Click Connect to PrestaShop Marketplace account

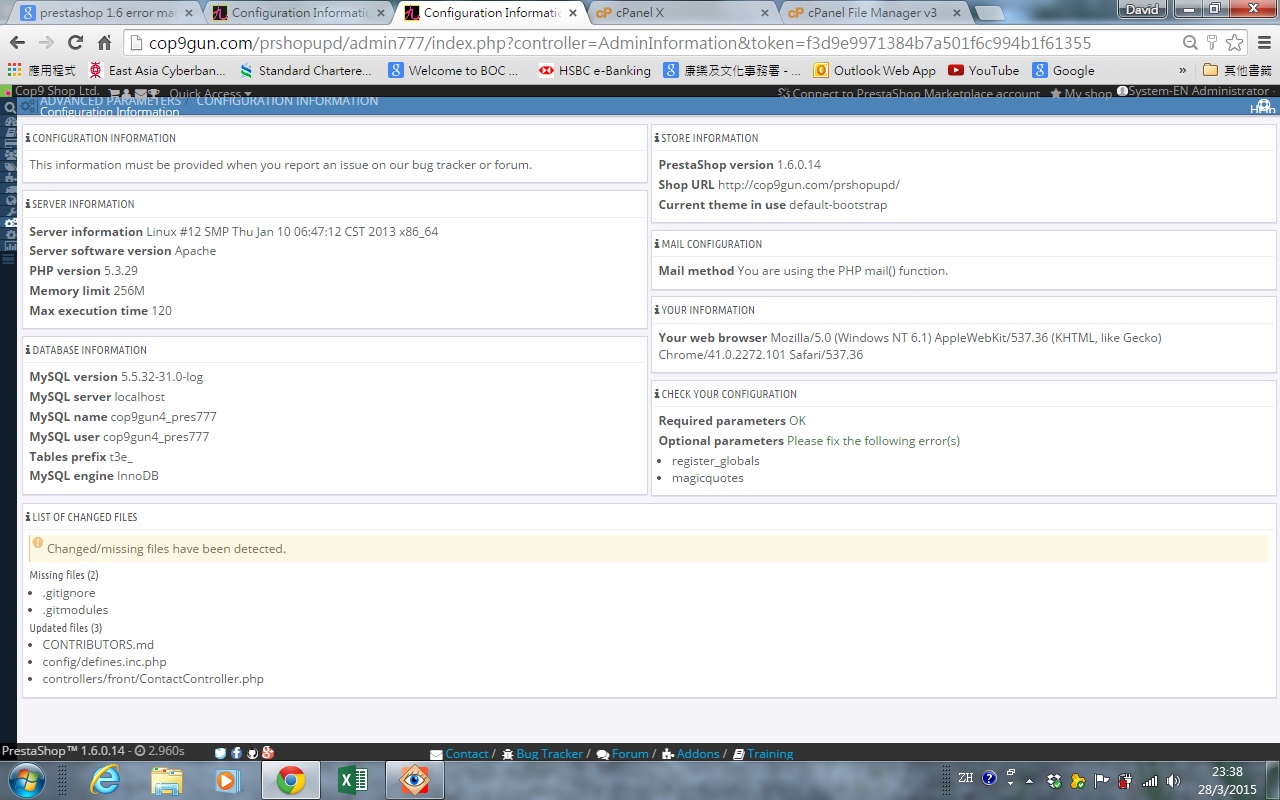coord(909,93)
